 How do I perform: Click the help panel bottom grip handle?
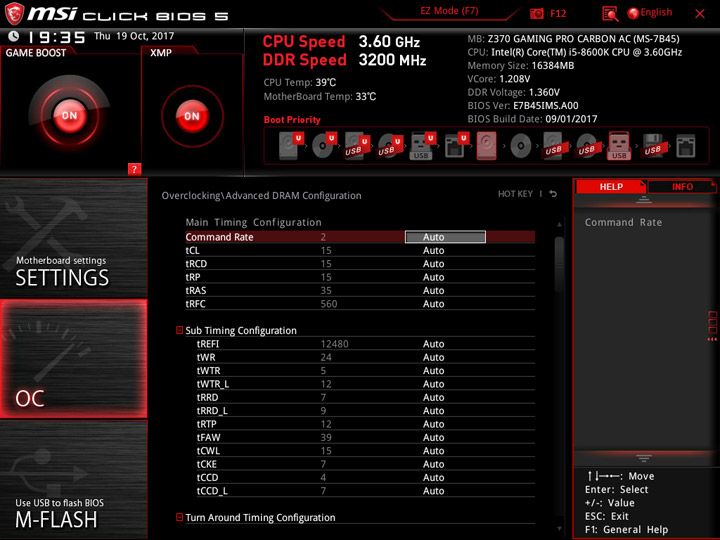point(644,458)
